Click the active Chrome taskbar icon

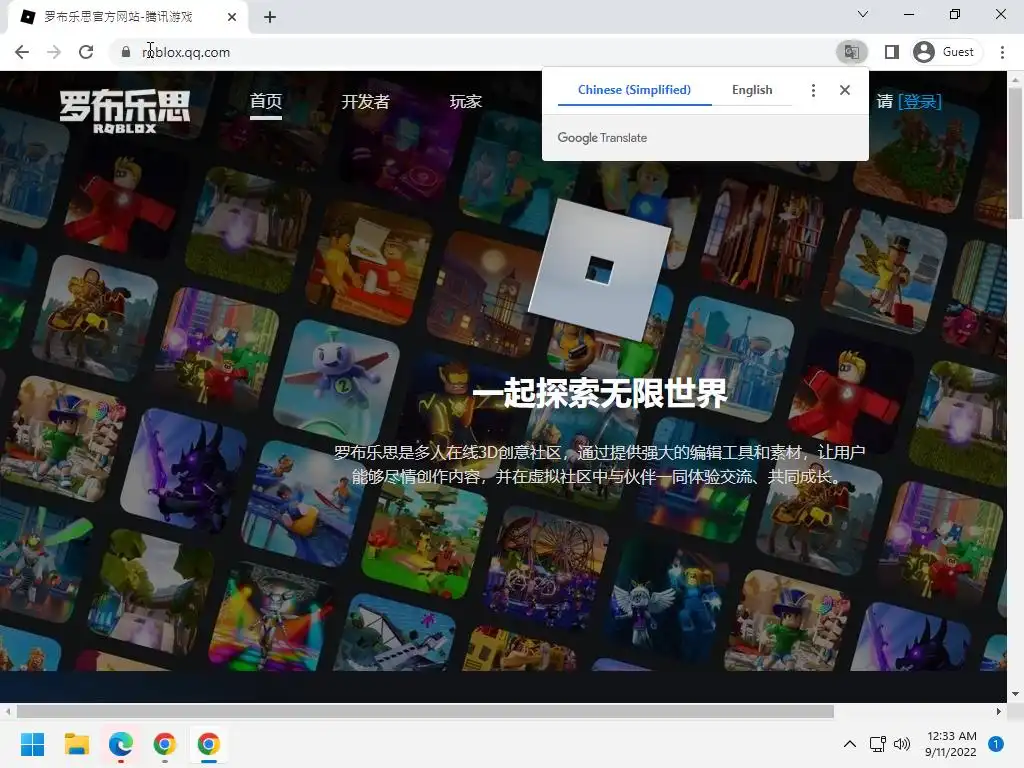(208, 744)
